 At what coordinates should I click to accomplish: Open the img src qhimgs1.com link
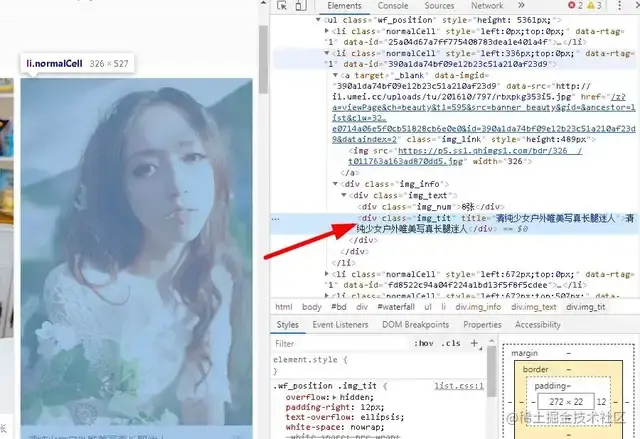pyautogui.click(x=466, y=156)
